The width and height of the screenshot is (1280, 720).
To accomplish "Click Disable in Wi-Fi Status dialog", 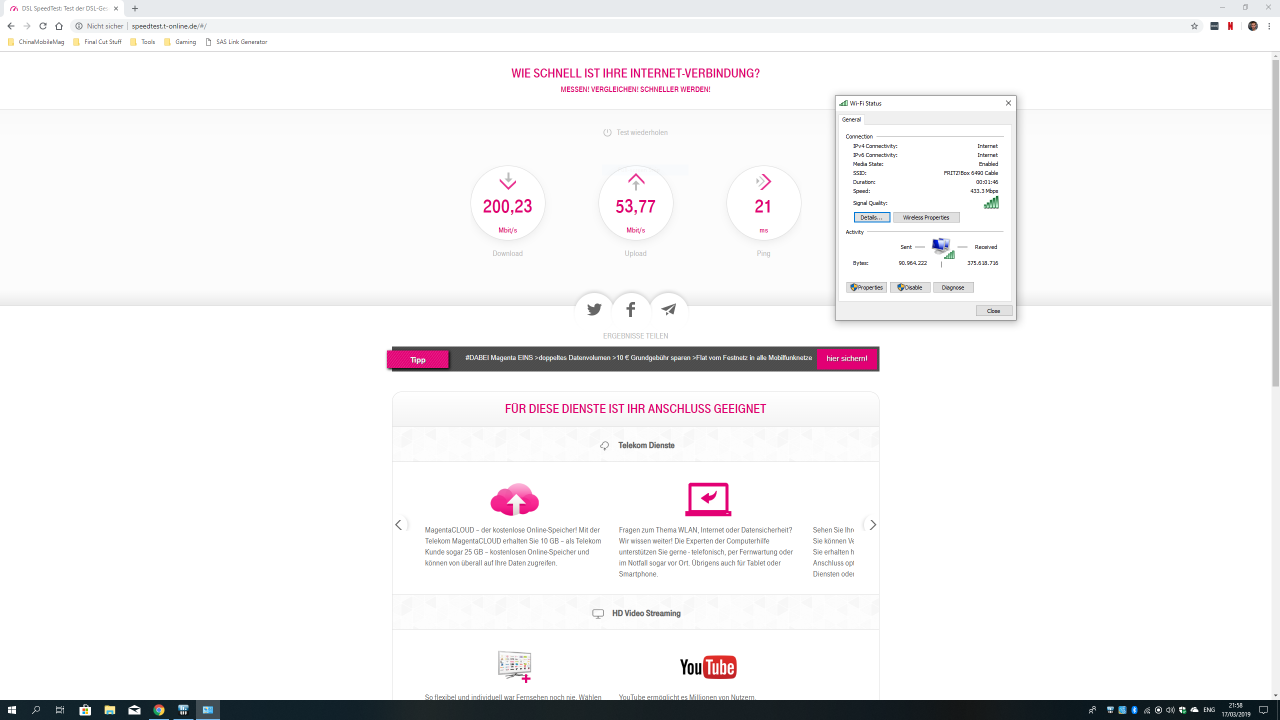I will [910, 287].
